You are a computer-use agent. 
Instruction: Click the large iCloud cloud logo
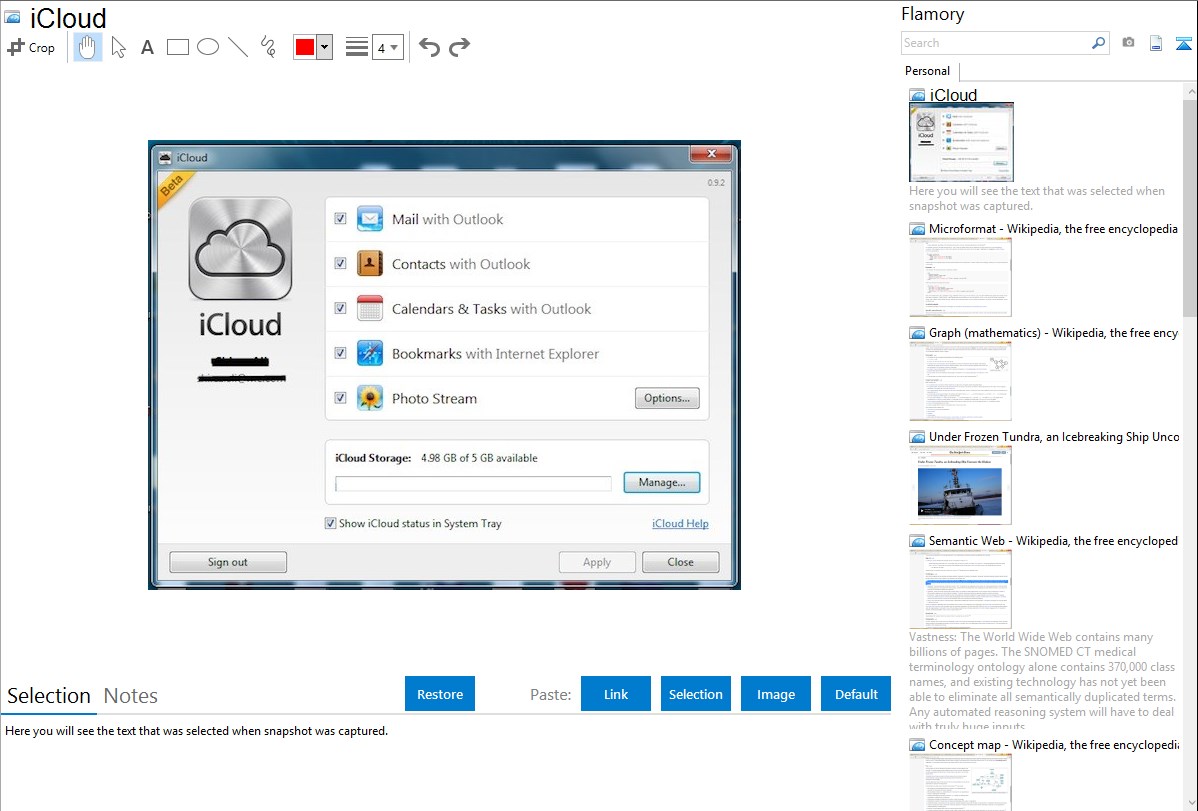pos(241,249)
